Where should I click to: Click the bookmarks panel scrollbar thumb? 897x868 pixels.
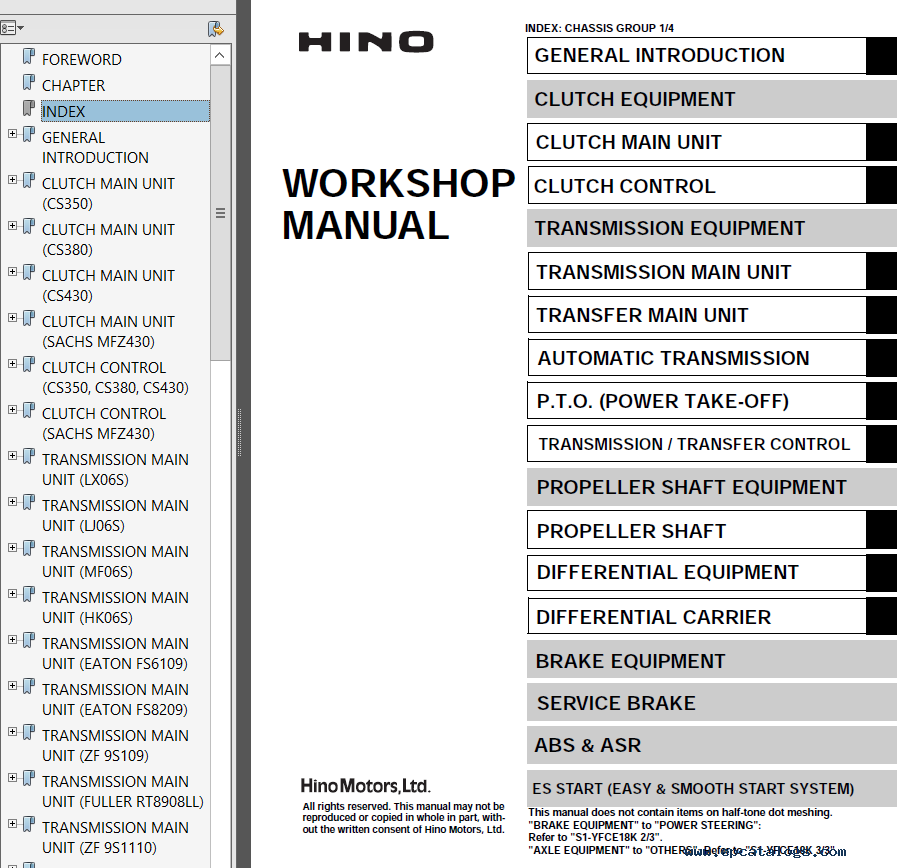tap(220, 213)
